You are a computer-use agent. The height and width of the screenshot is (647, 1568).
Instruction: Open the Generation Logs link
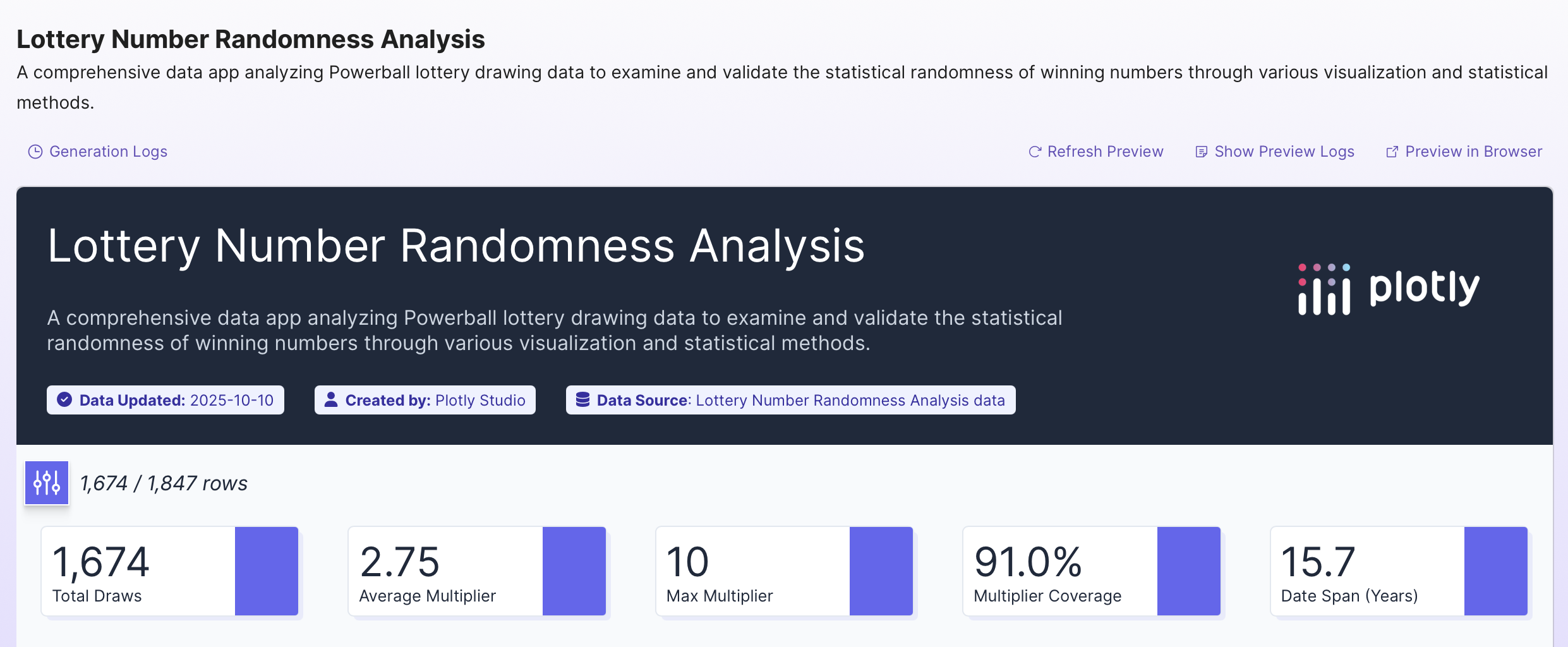coord(108,152)
